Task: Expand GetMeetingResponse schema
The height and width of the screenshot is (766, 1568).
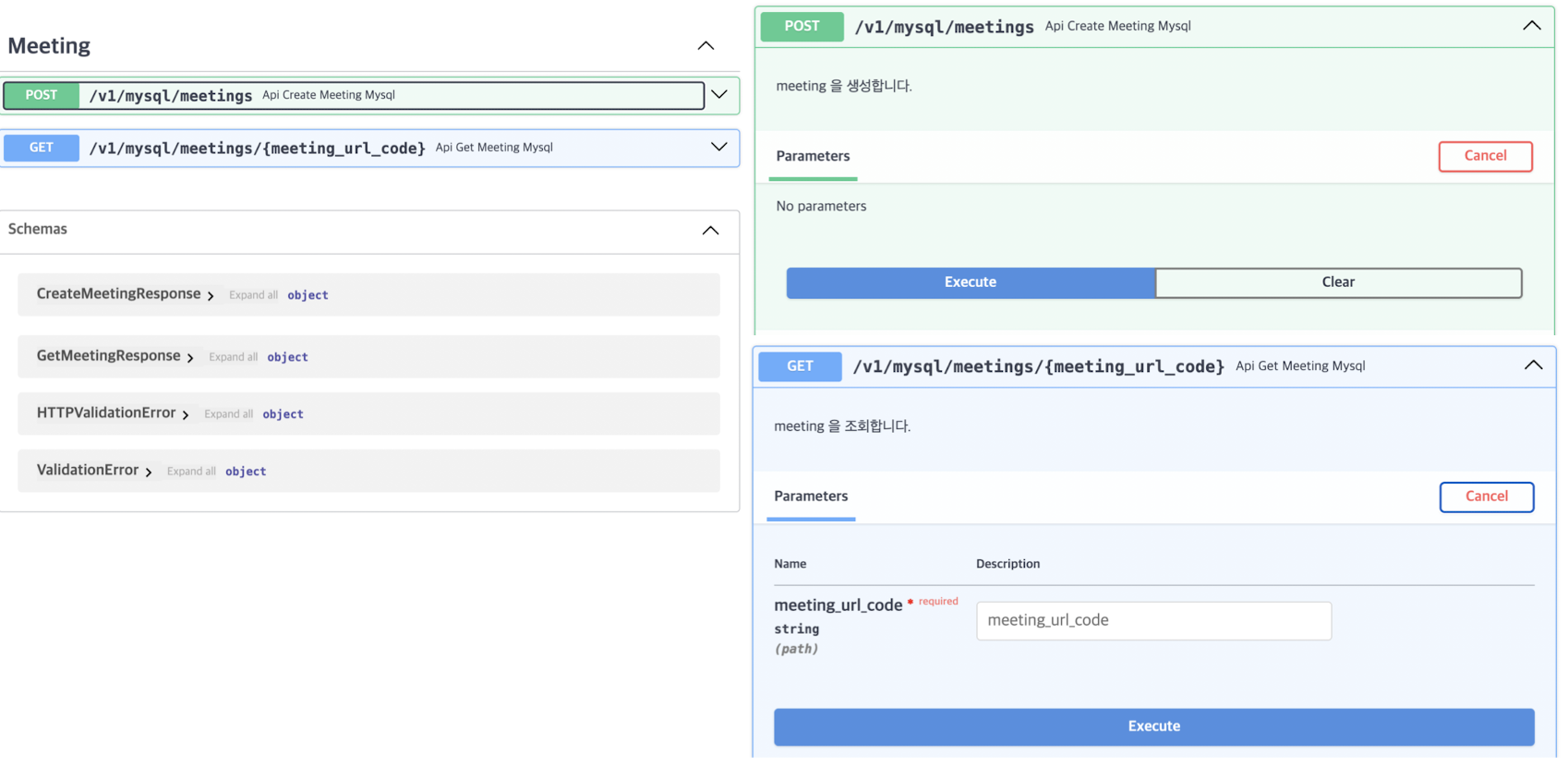Action: pos(190,357)
